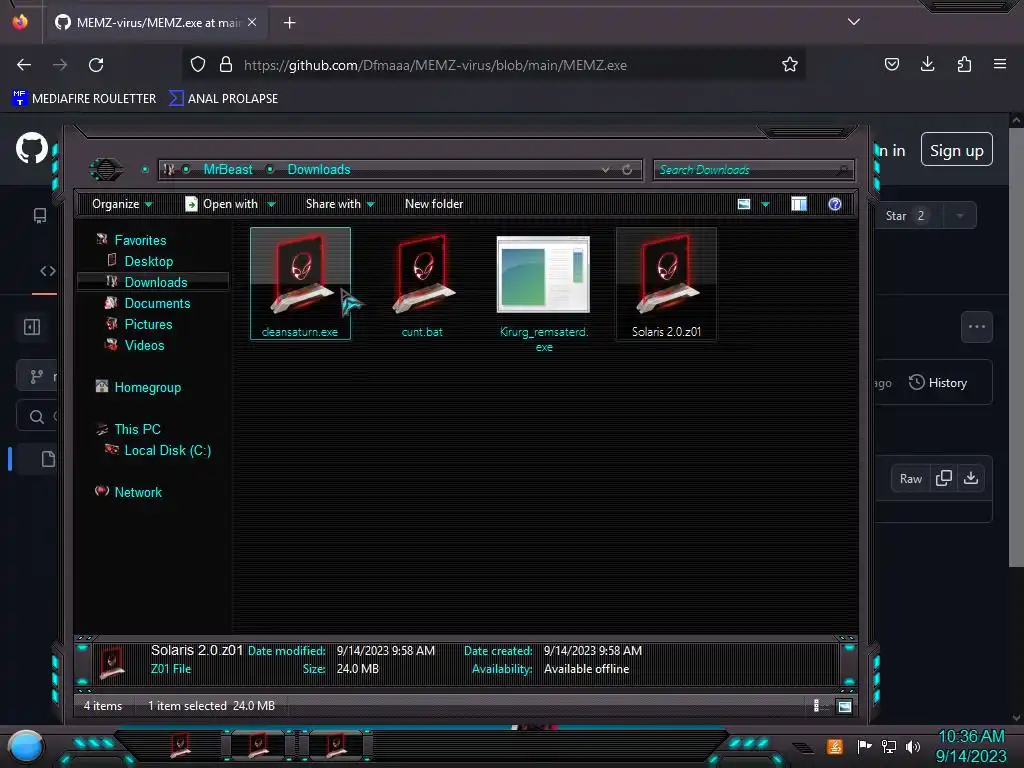The width and height of the screenshot is (1024, 768).
Task: Click the Firefox forward arrow
Action: coord(60,65)
